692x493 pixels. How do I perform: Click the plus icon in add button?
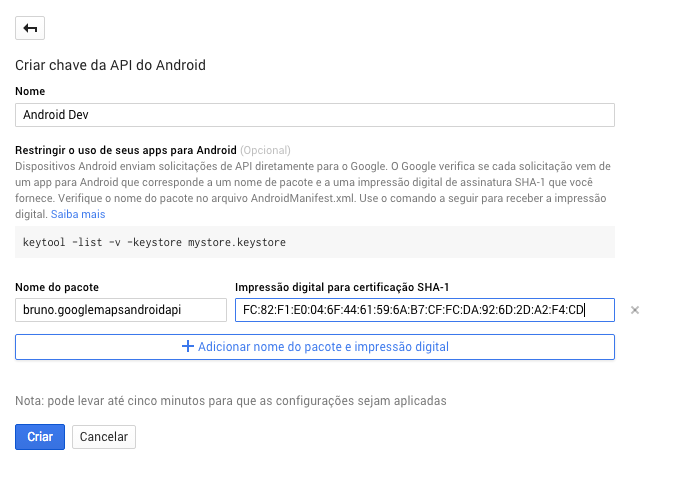[187, 347]
